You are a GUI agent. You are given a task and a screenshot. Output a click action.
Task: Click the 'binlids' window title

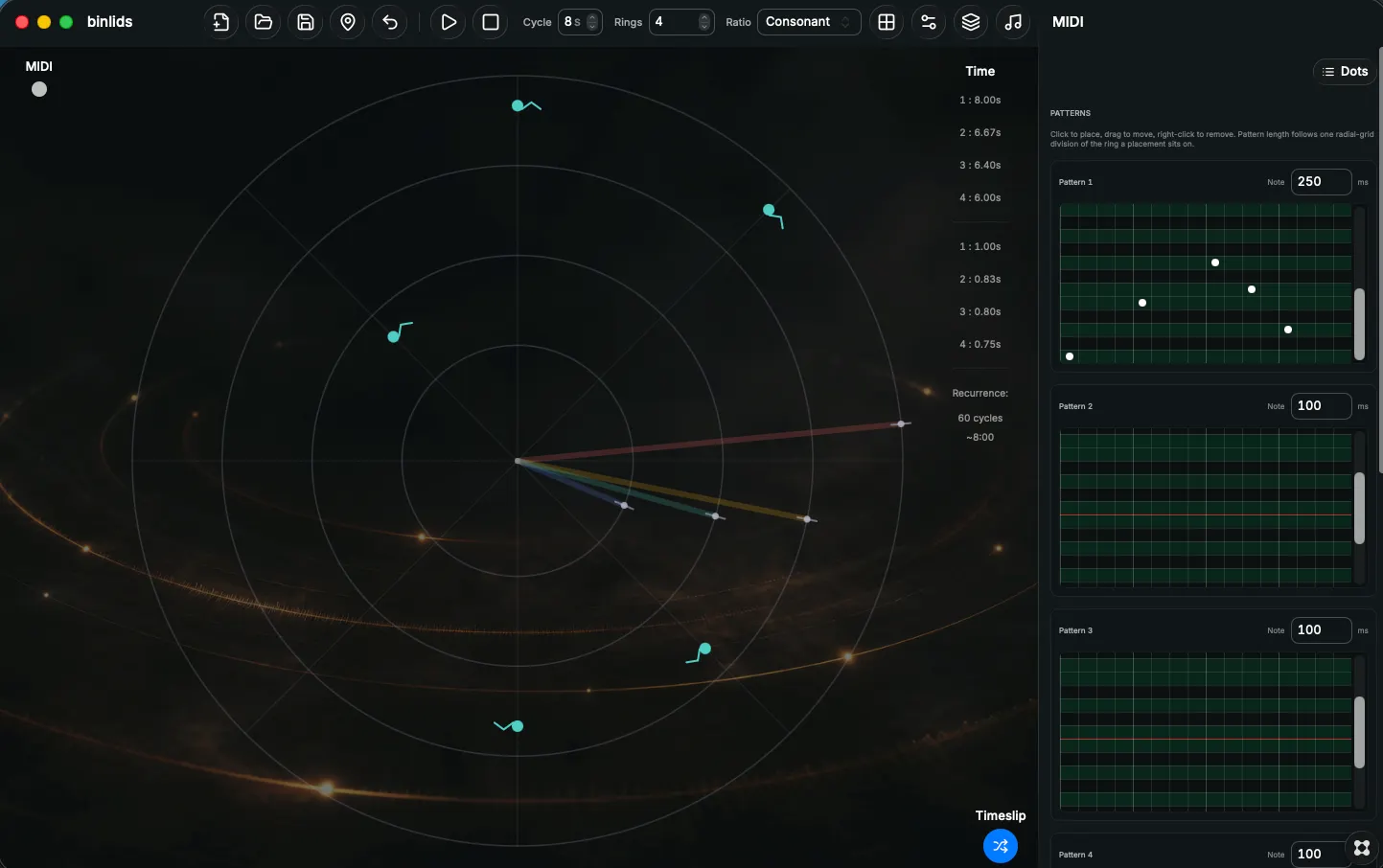(x=109, y=22)
